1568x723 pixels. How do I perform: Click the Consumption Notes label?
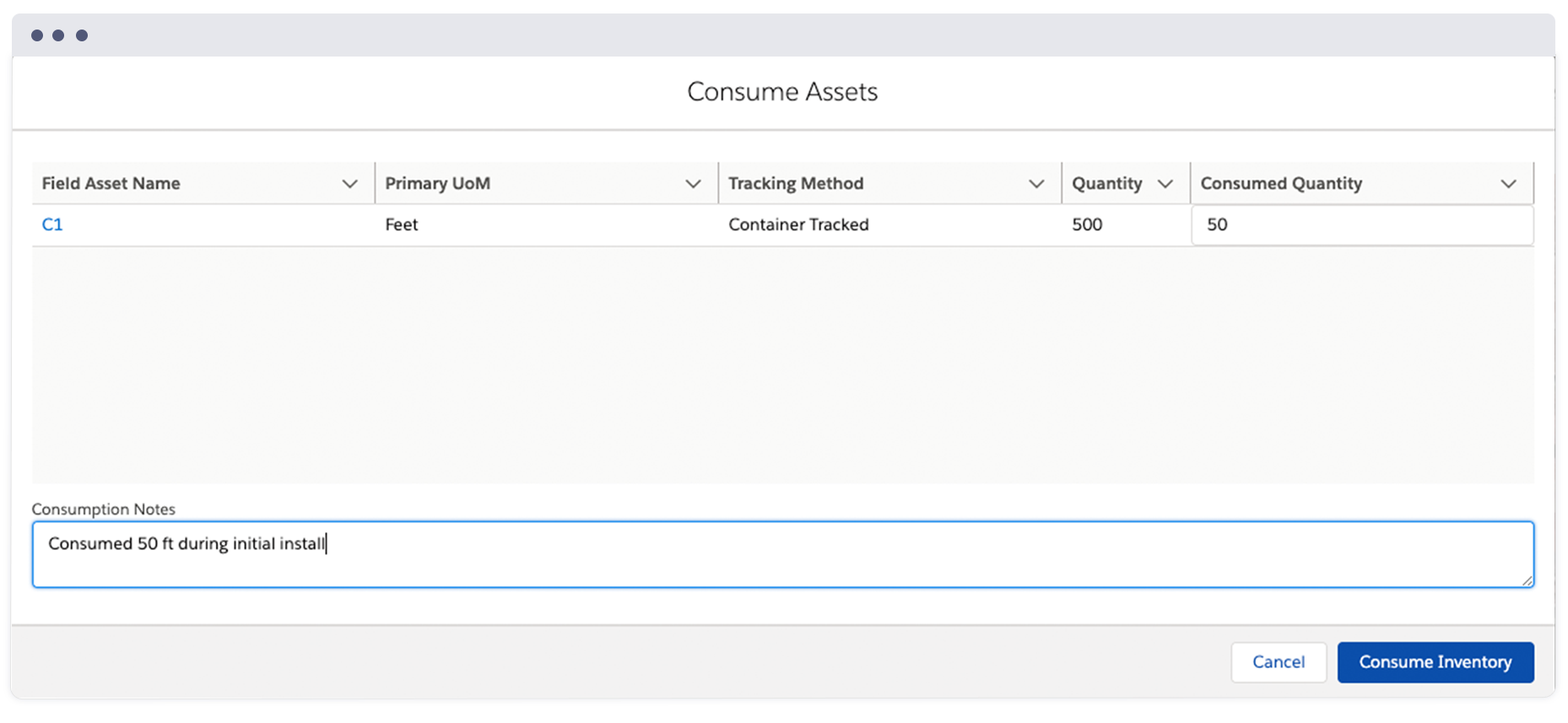[x=104, y=510]
